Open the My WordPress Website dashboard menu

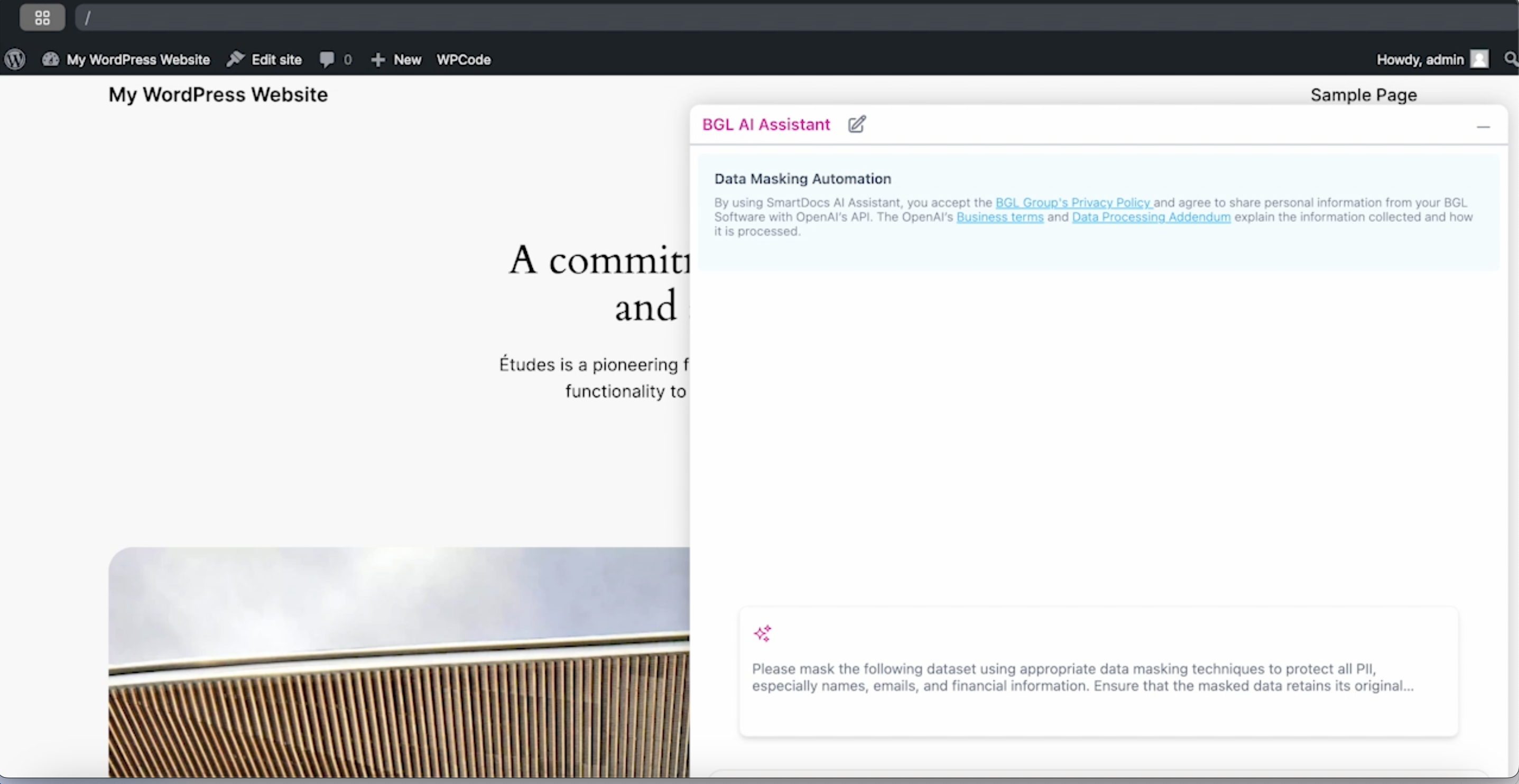point(126,60)
